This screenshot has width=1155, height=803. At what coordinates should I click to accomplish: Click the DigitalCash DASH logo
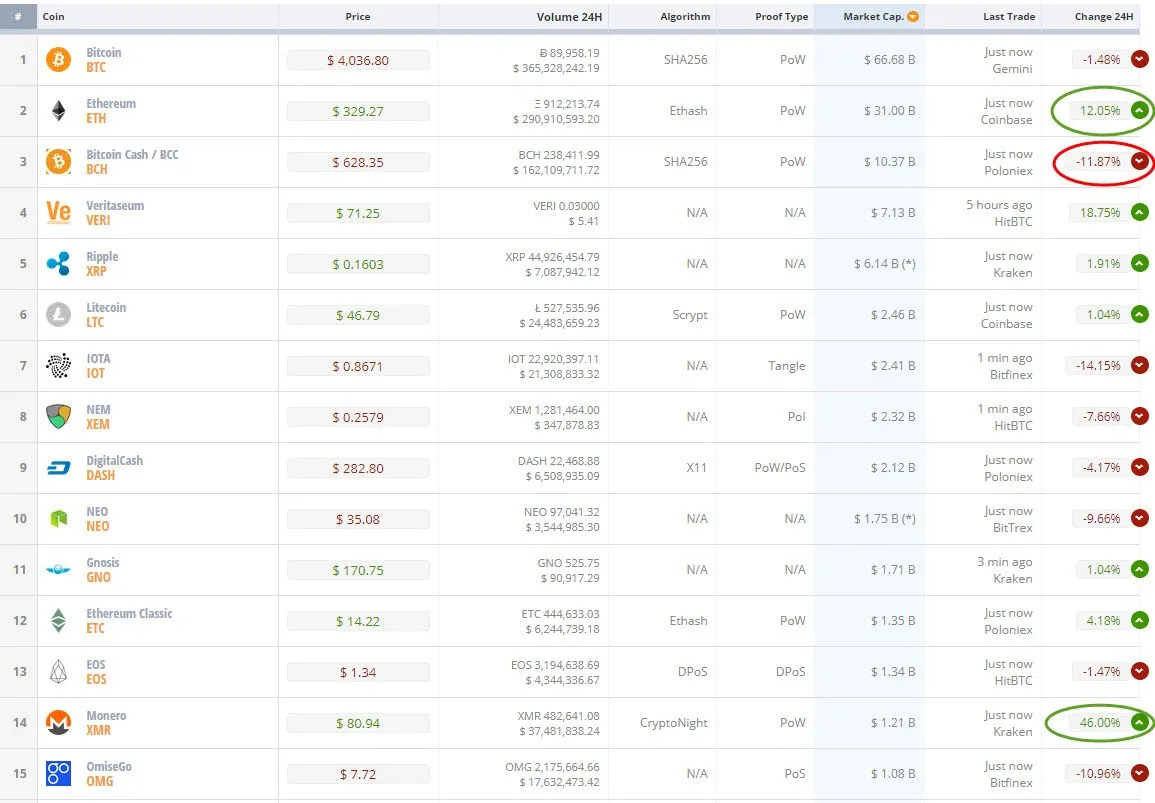click(58, 467)
